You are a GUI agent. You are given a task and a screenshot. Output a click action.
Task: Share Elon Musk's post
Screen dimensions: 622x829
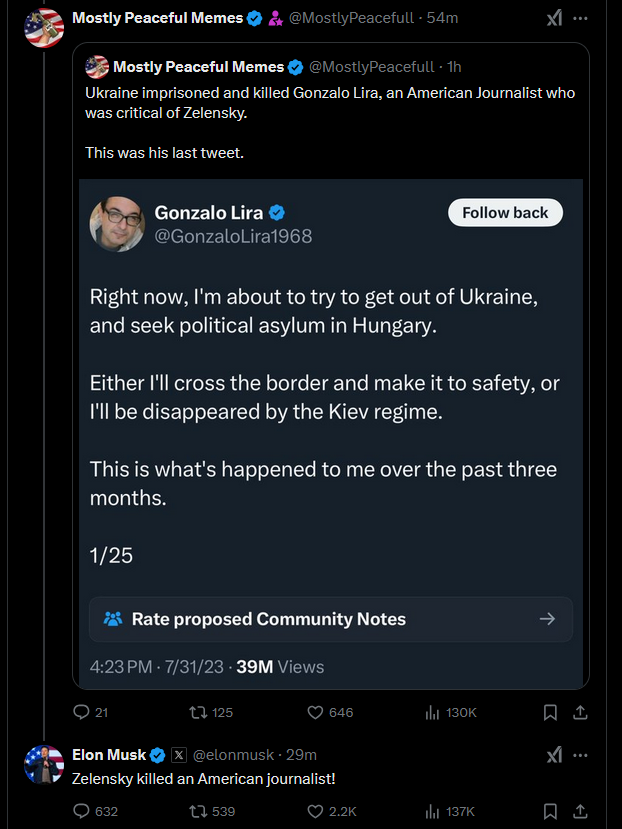[x=580, y=811]
